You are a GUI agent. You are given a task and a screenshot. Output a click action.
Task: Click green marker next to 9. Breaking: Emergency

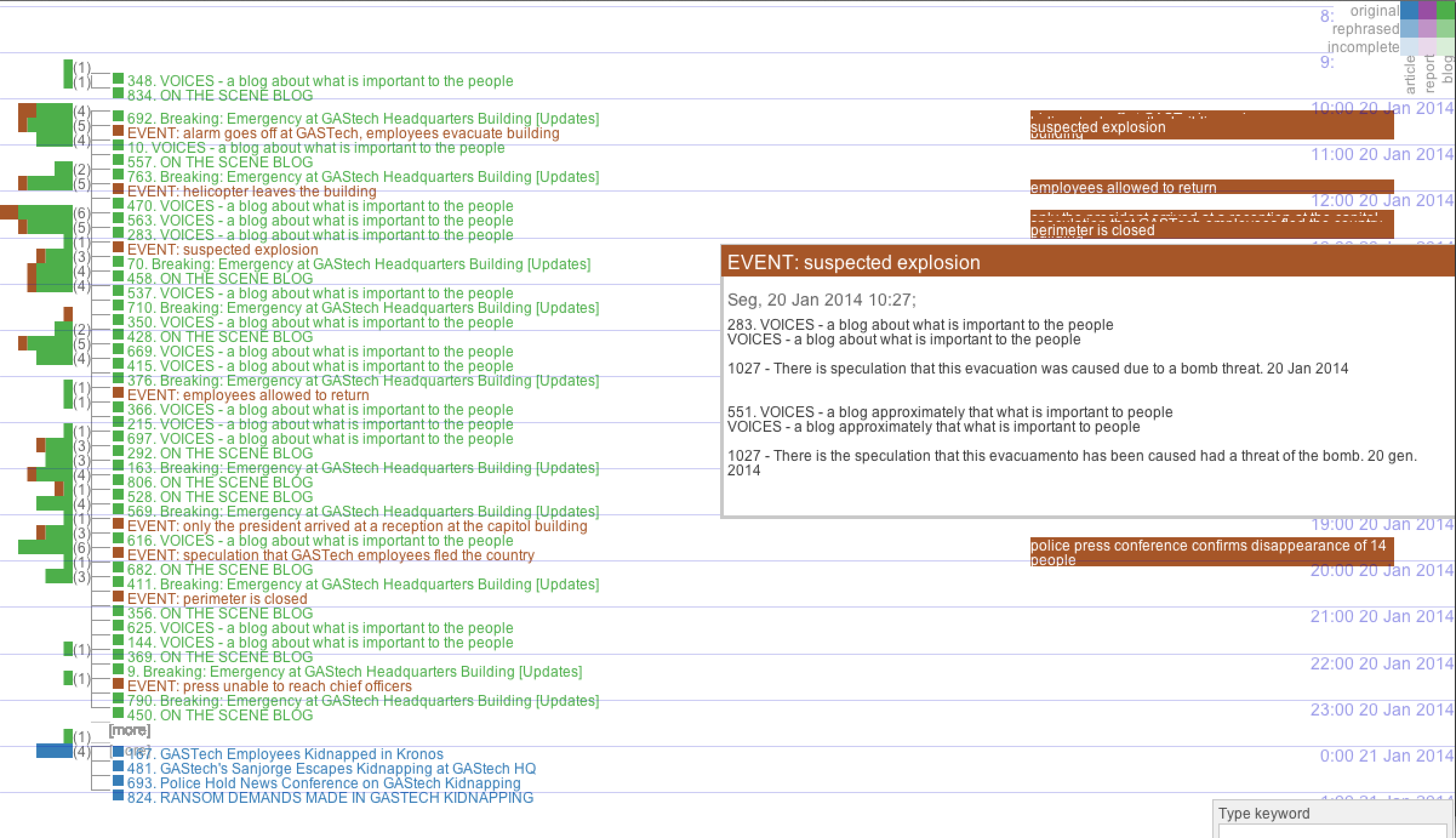coord(118,669)
